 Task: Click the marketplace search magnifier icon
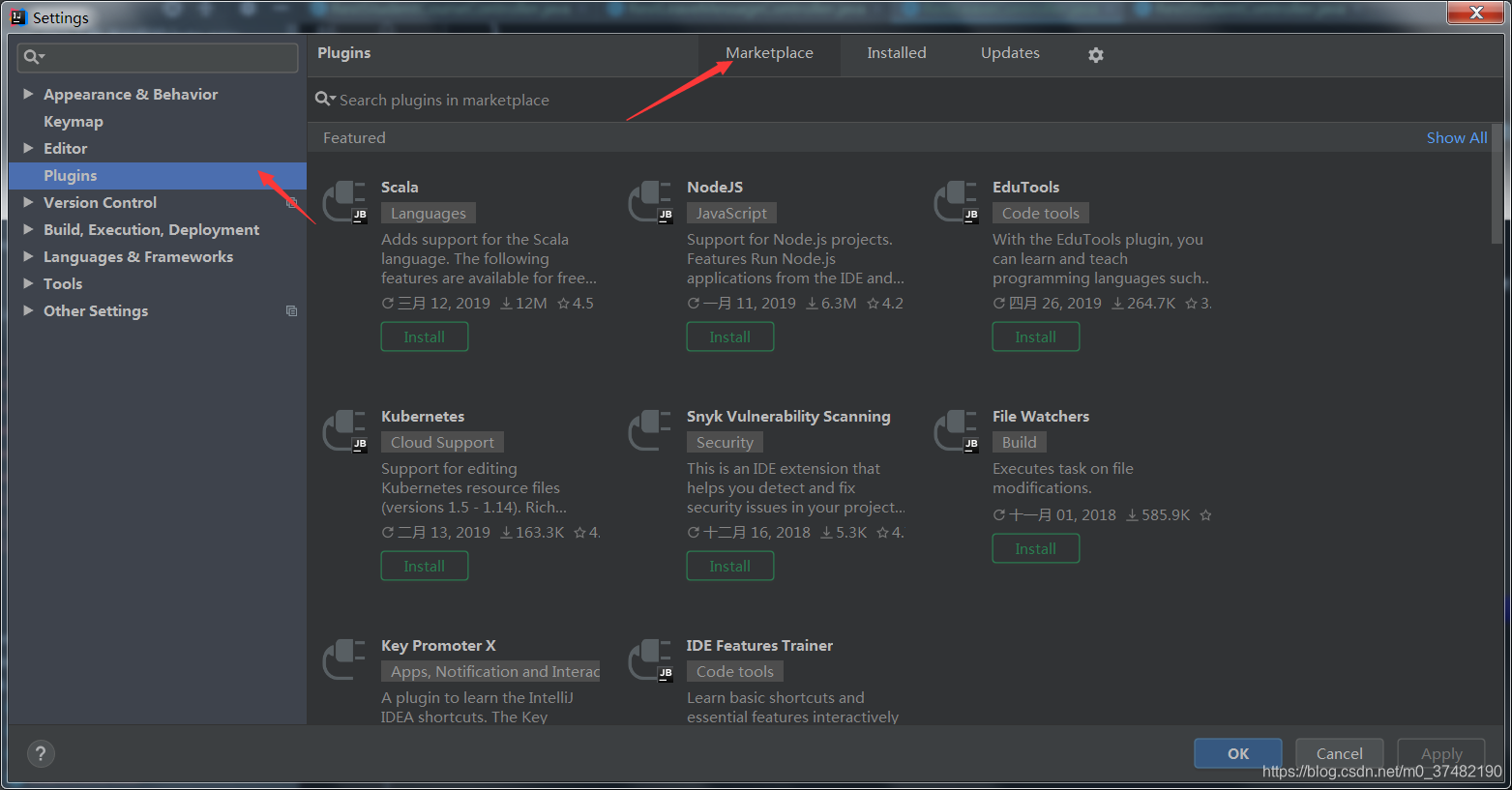tap(325, 100)
